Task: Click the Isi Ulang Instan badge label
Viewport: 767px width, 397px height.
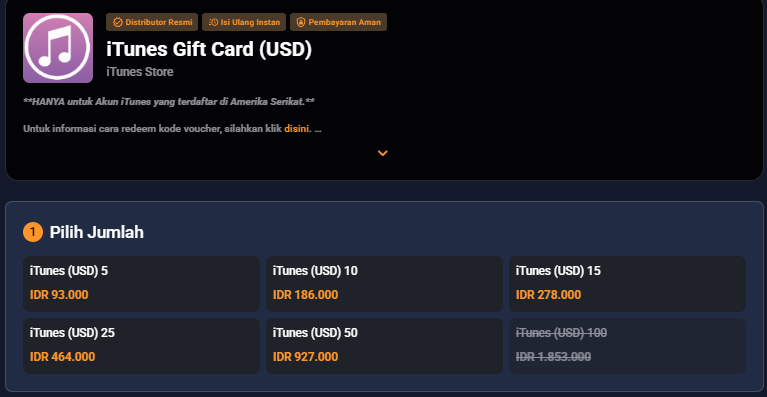Action: [x=250, y=22]
